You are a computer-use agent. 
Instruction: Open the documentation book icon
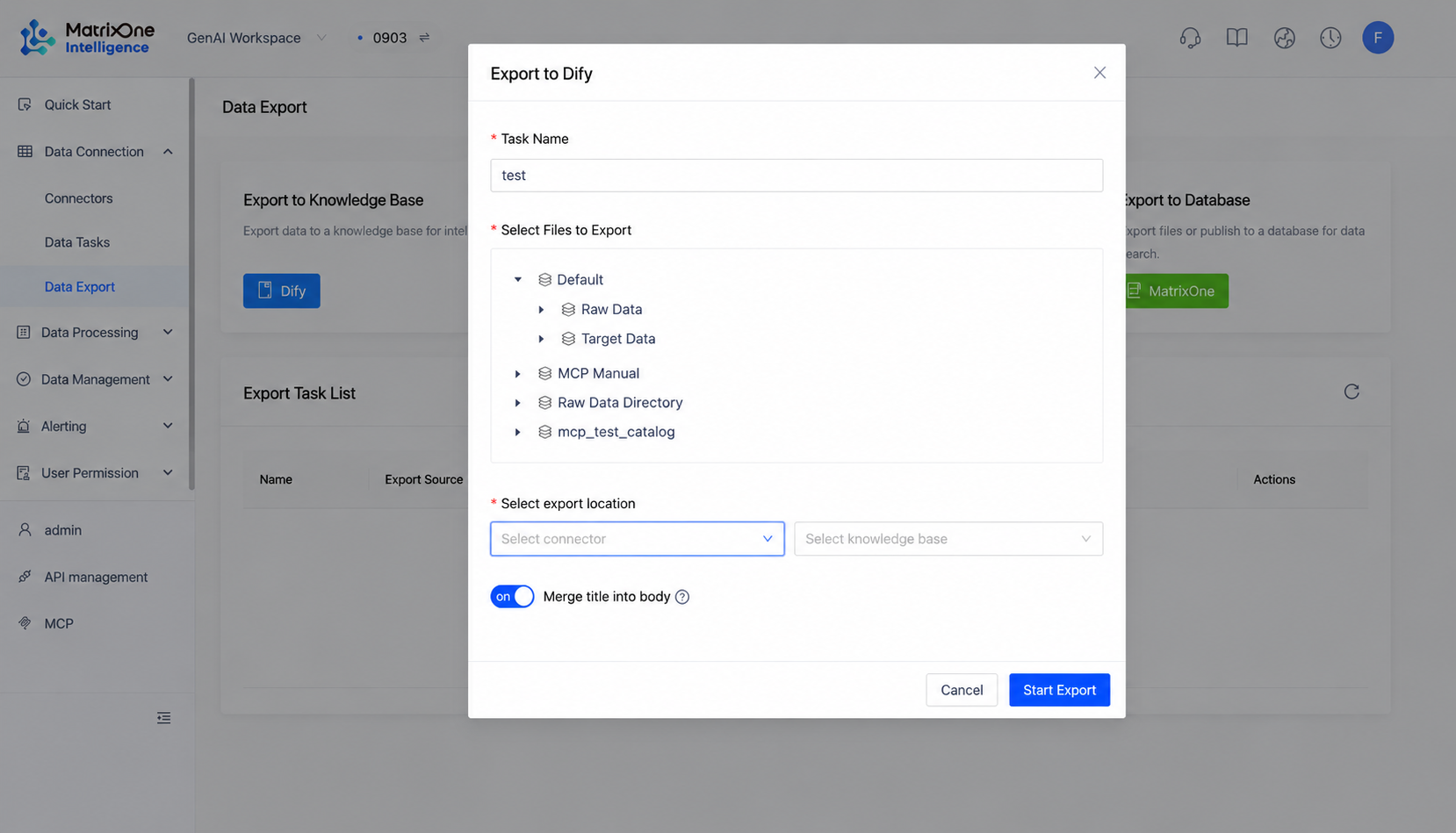(1236, 38)
